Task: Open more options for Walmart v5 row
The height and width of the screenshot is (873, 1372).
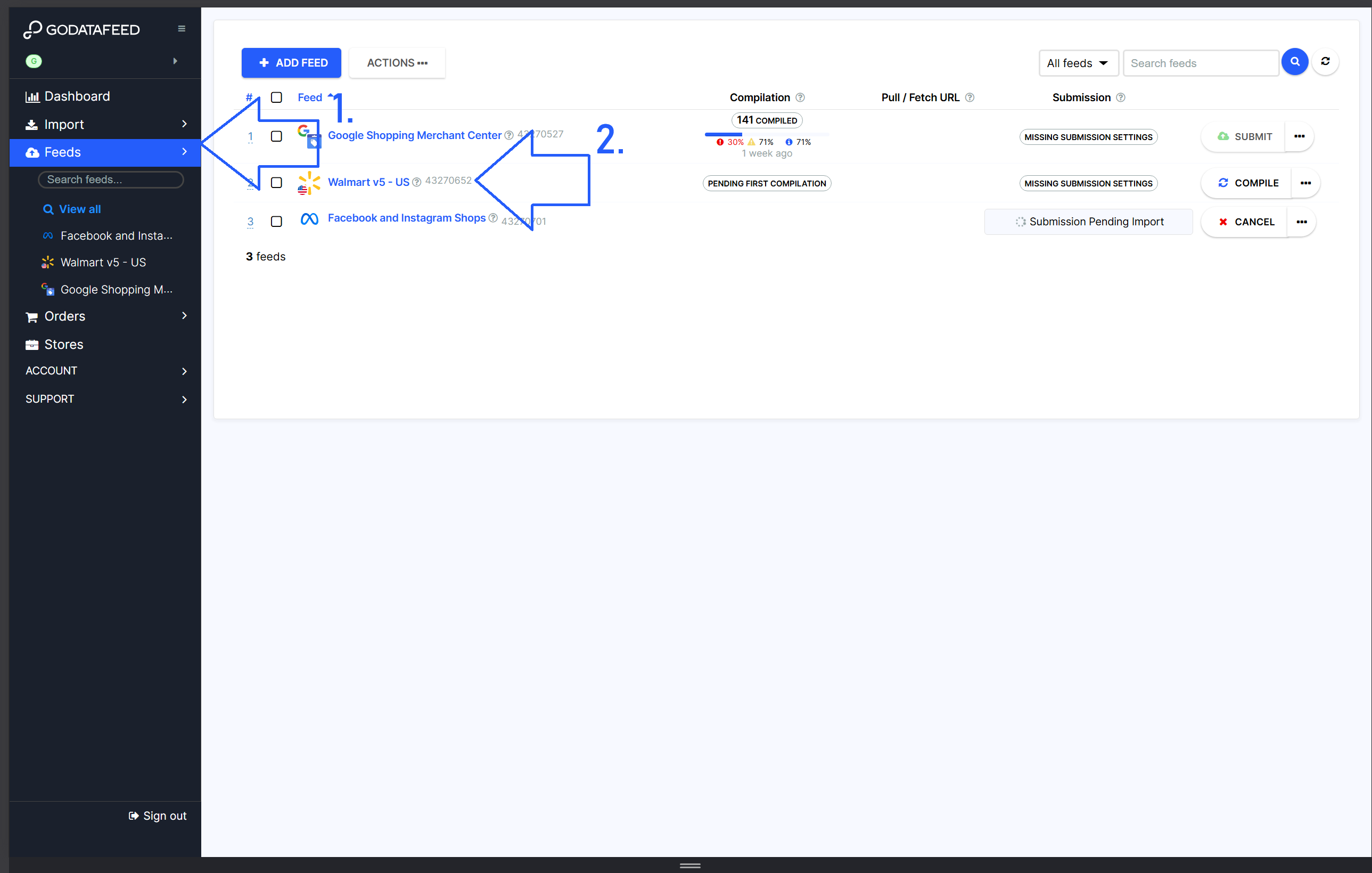Action: (x=1305, y=183)
